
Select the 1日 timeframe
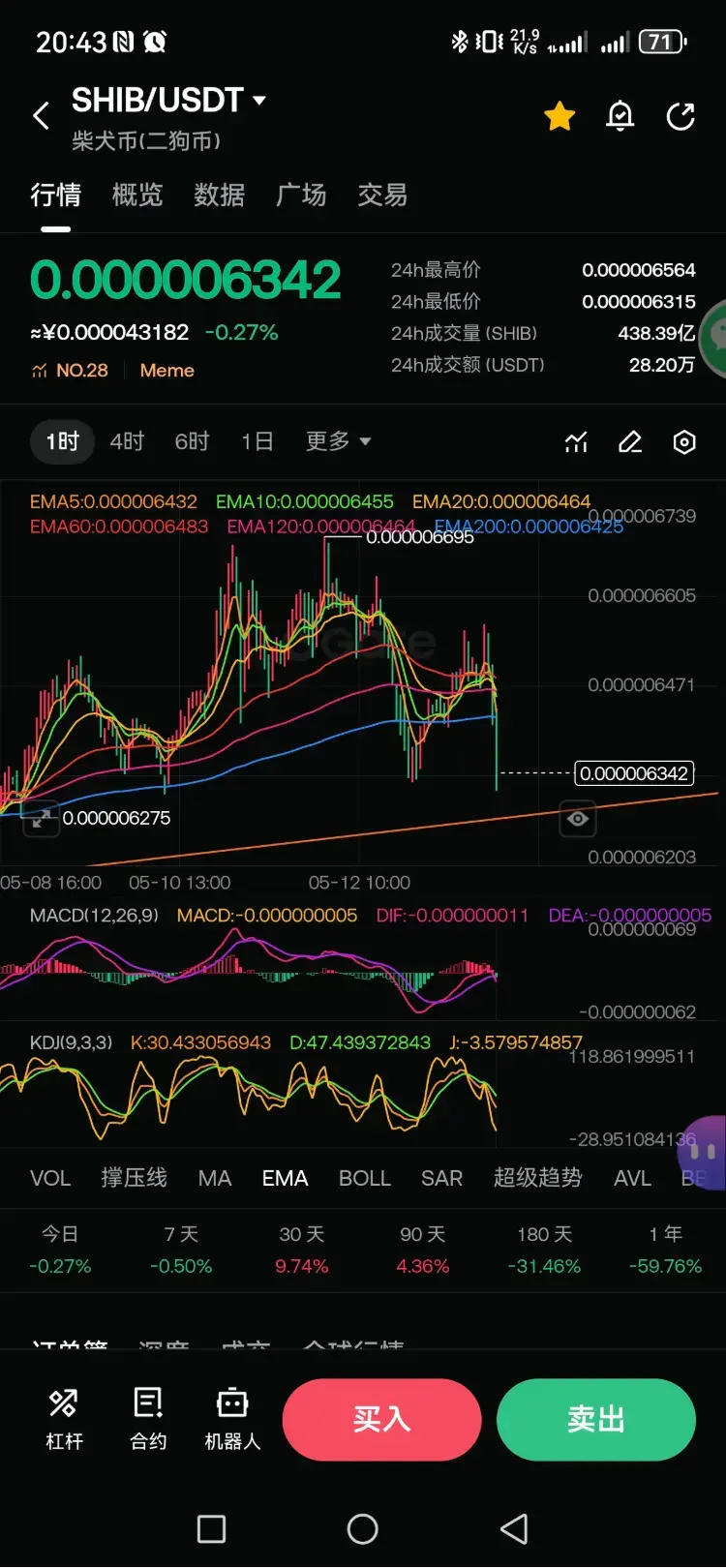257,441
